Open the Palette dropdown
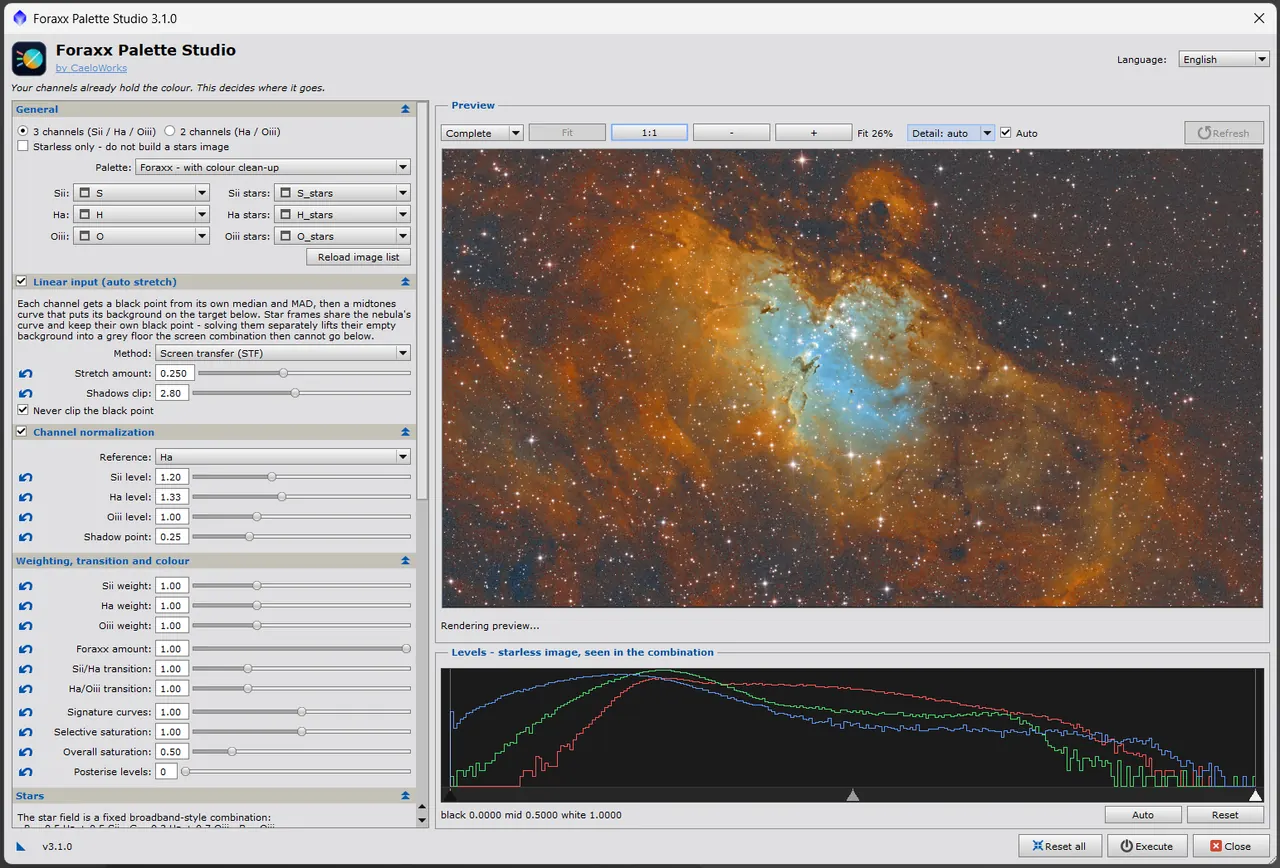The height and width of the screenshot is (868, 1280). click(x=273, y=168)
